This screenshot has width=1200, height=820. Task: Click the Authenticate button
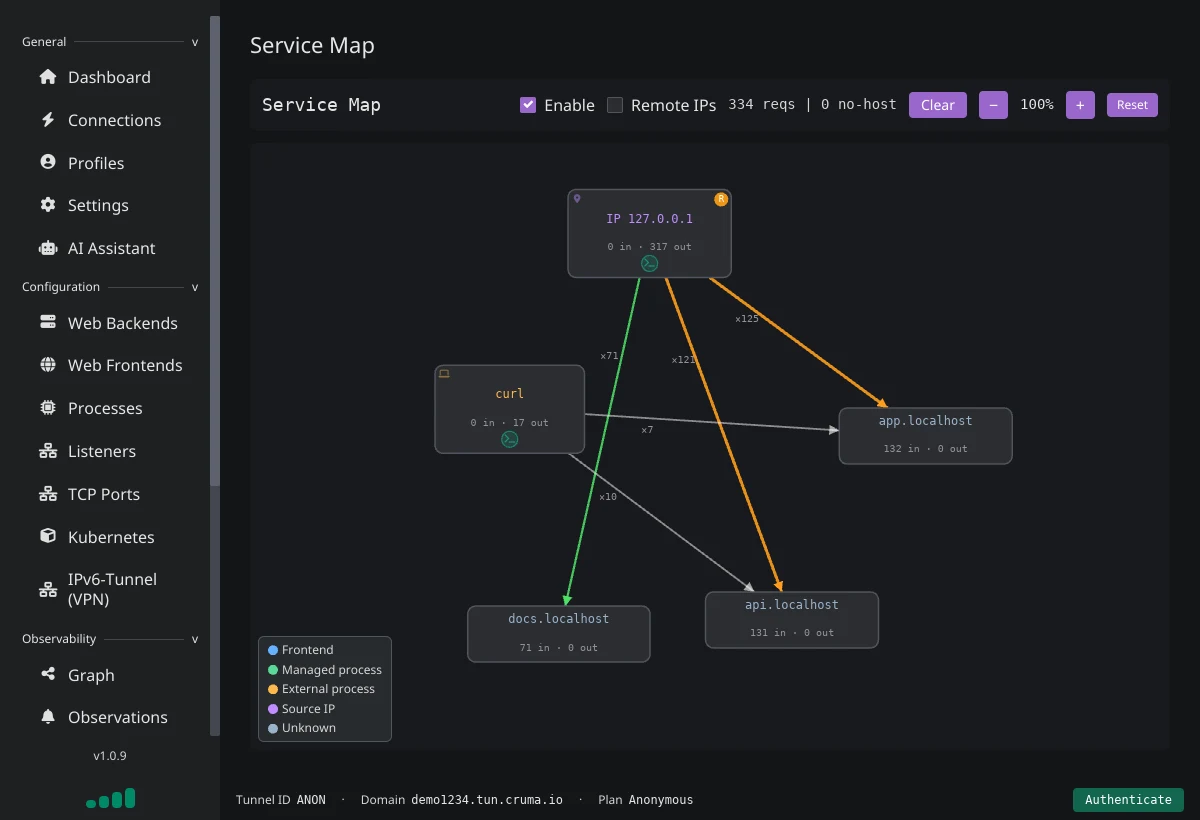pyautogui.click(x=1128, y=799)
